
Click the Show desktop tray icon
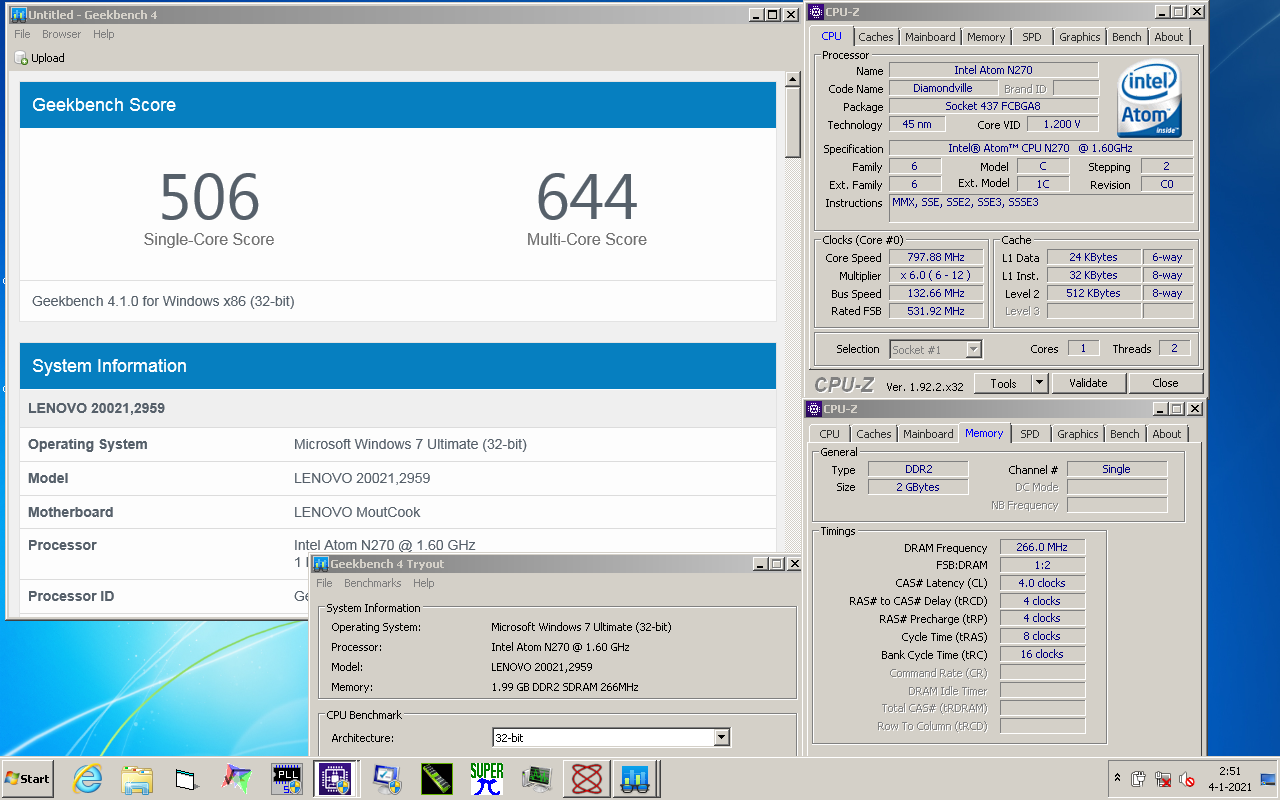1268,779
